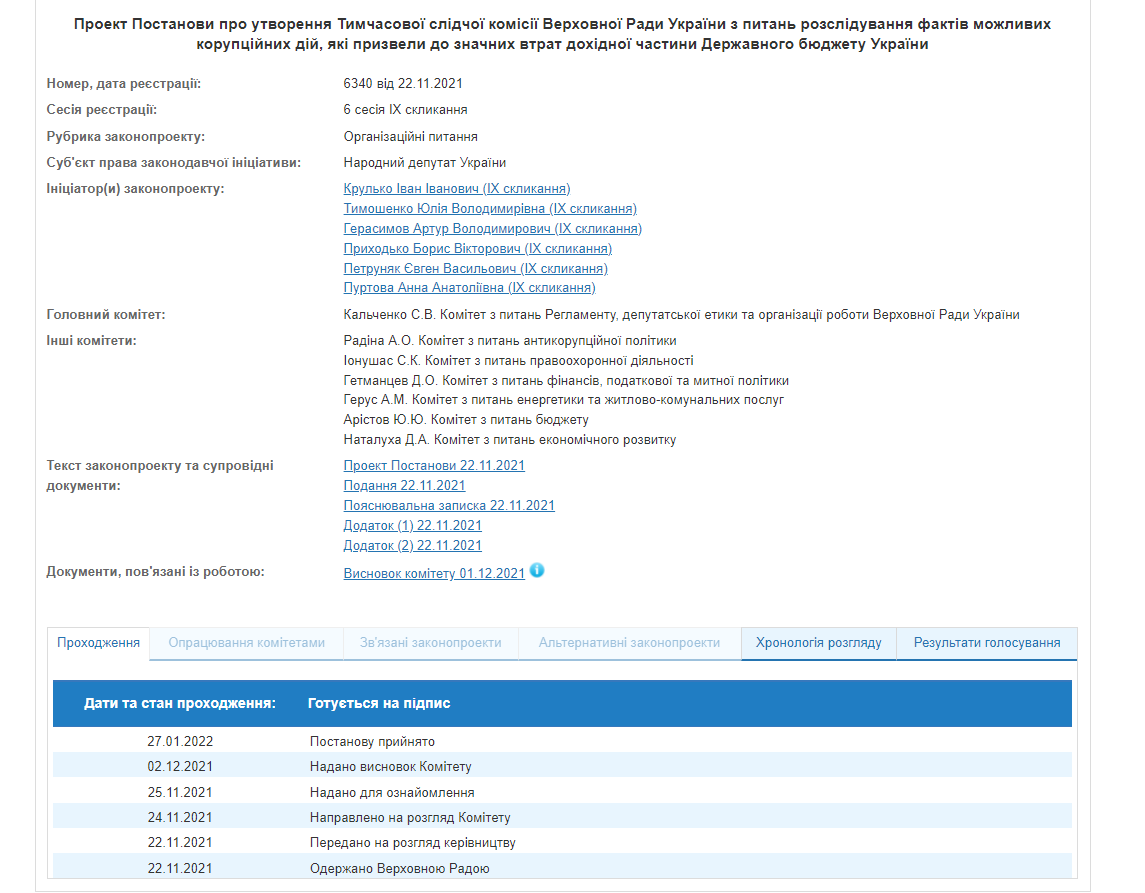
Task: Open document Подання 22.11.2021
Action: [x=404, y=486]
